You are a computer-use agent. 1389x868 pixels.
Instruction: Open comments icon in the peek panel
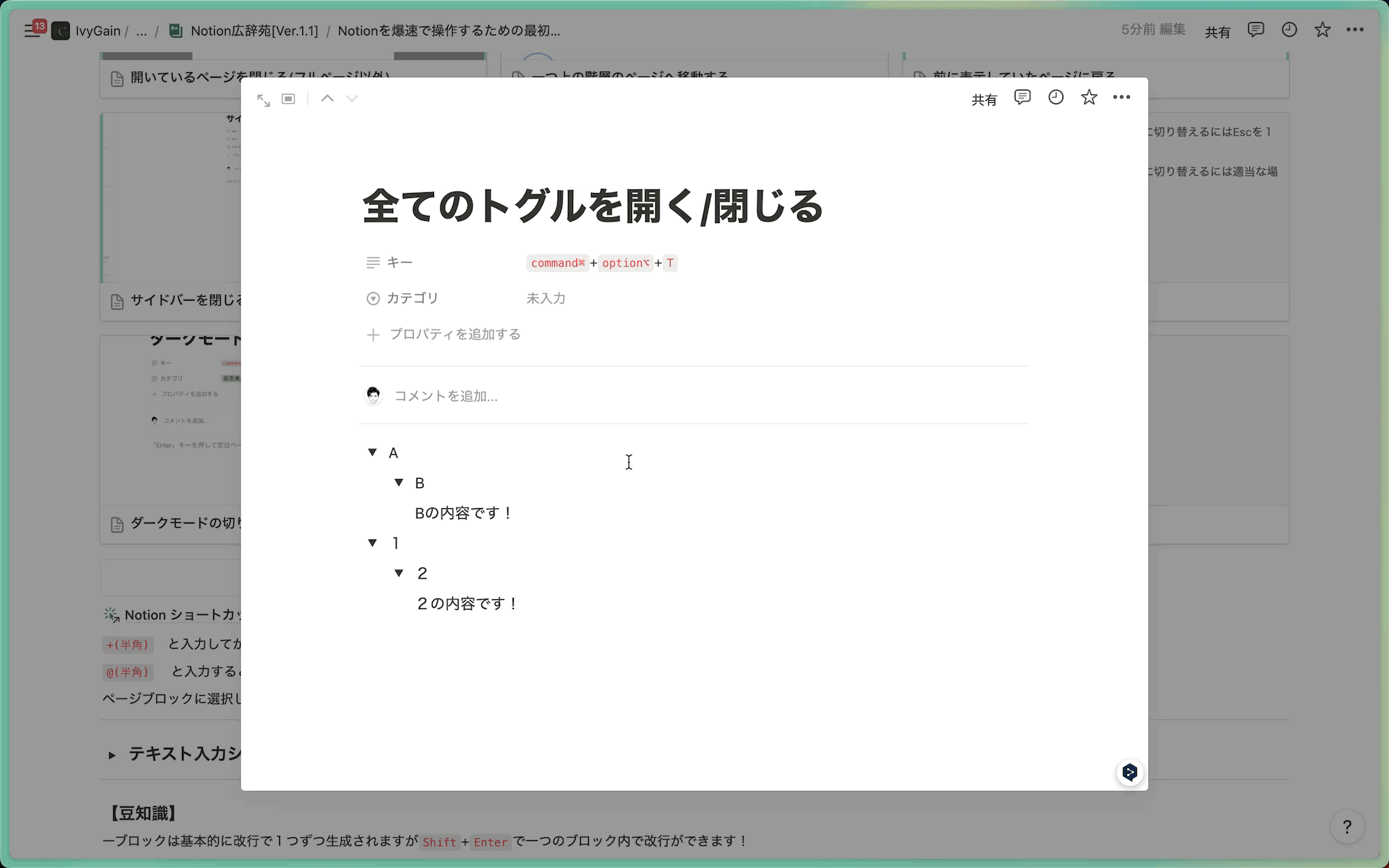pyautogui.click(x=1022, y=98)
